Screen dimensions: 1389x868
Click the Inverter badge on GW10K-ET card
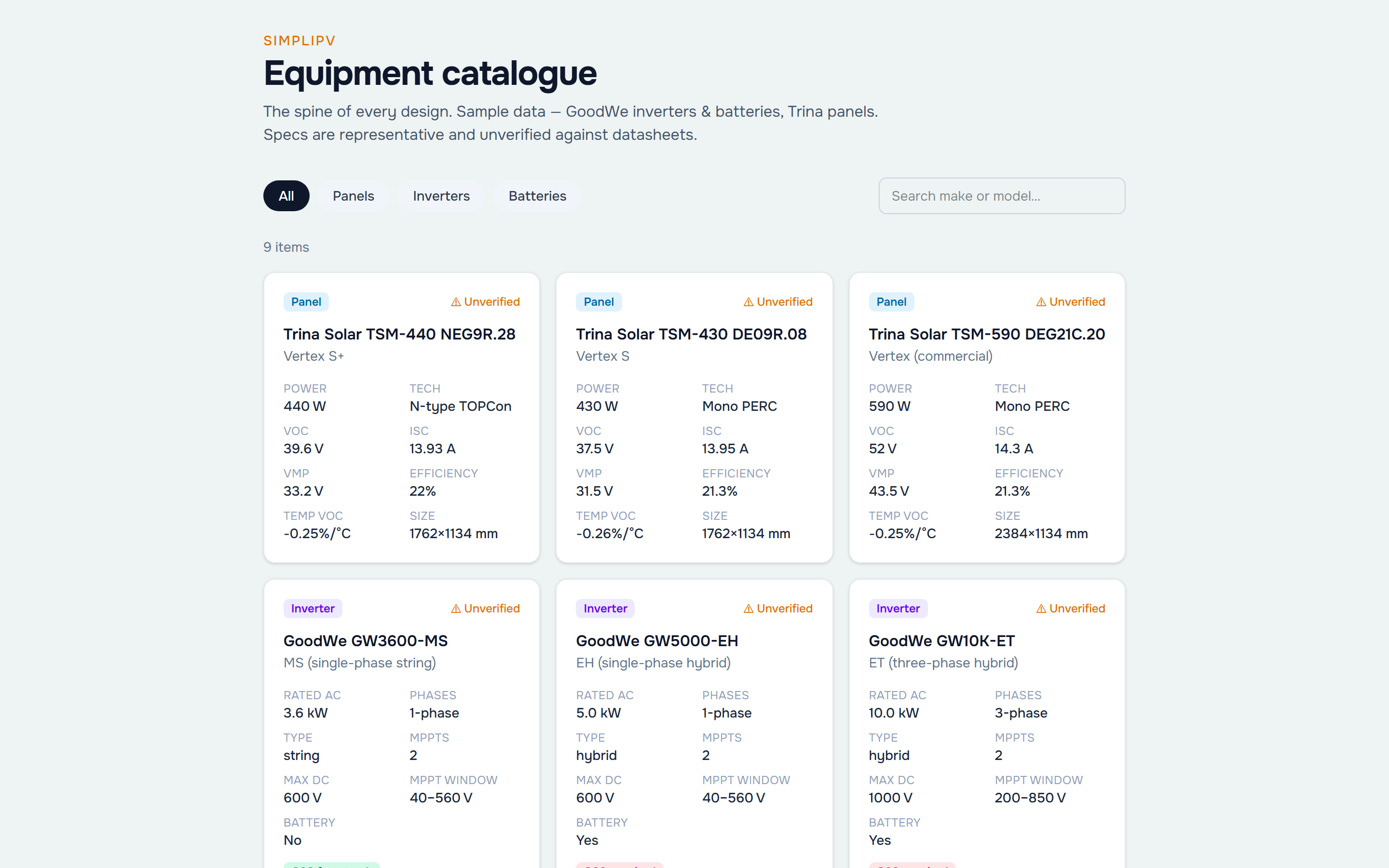click(x=898, y=609)
